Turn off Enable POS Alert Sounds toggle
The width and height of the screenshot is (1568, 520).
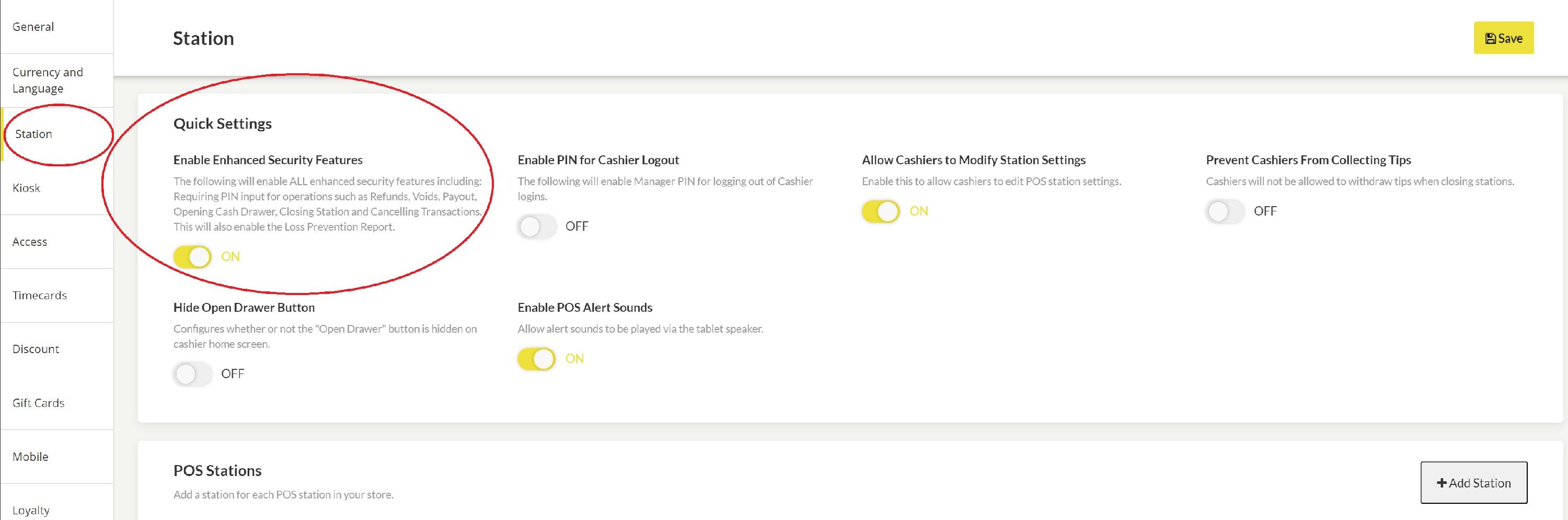[537, 359]
